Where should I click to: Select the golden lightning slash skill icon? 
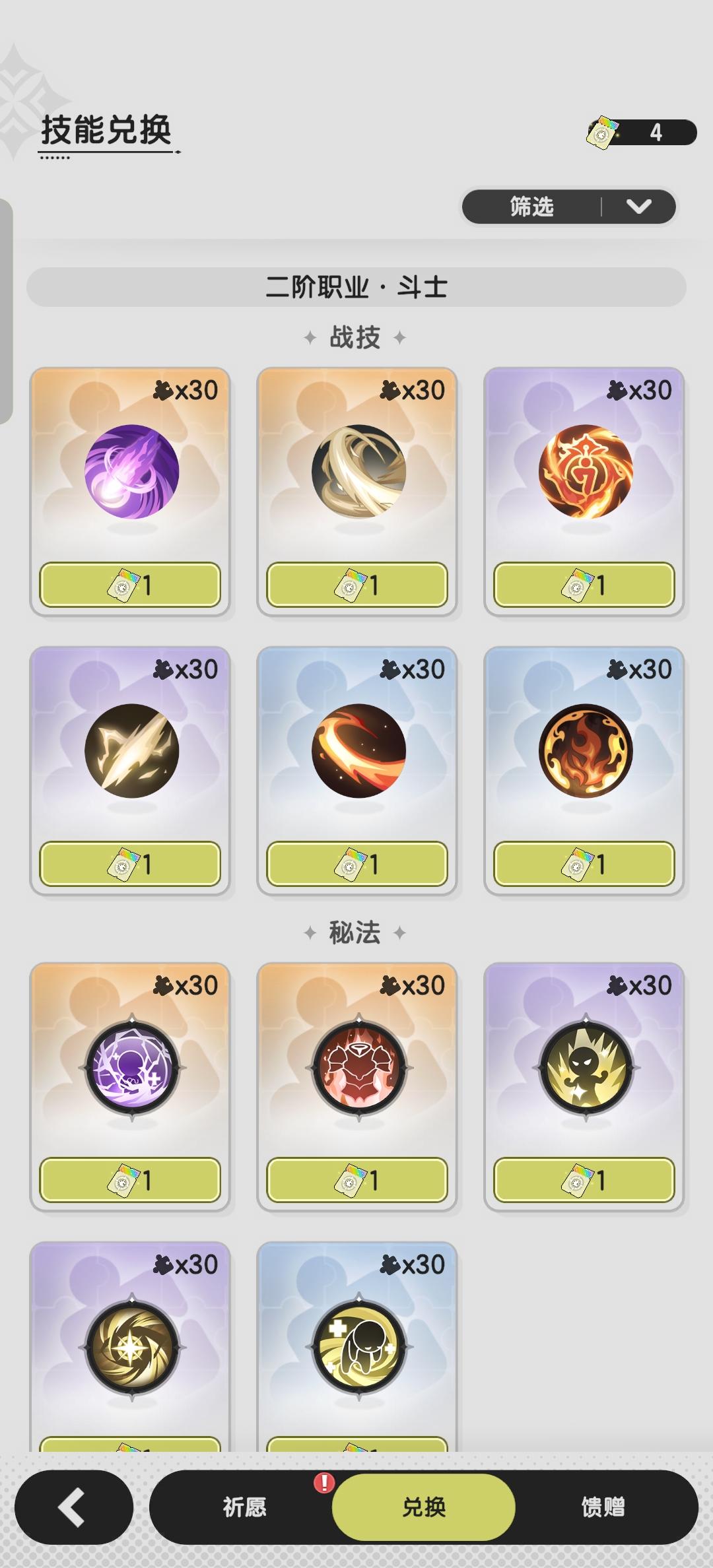[131, 750]
